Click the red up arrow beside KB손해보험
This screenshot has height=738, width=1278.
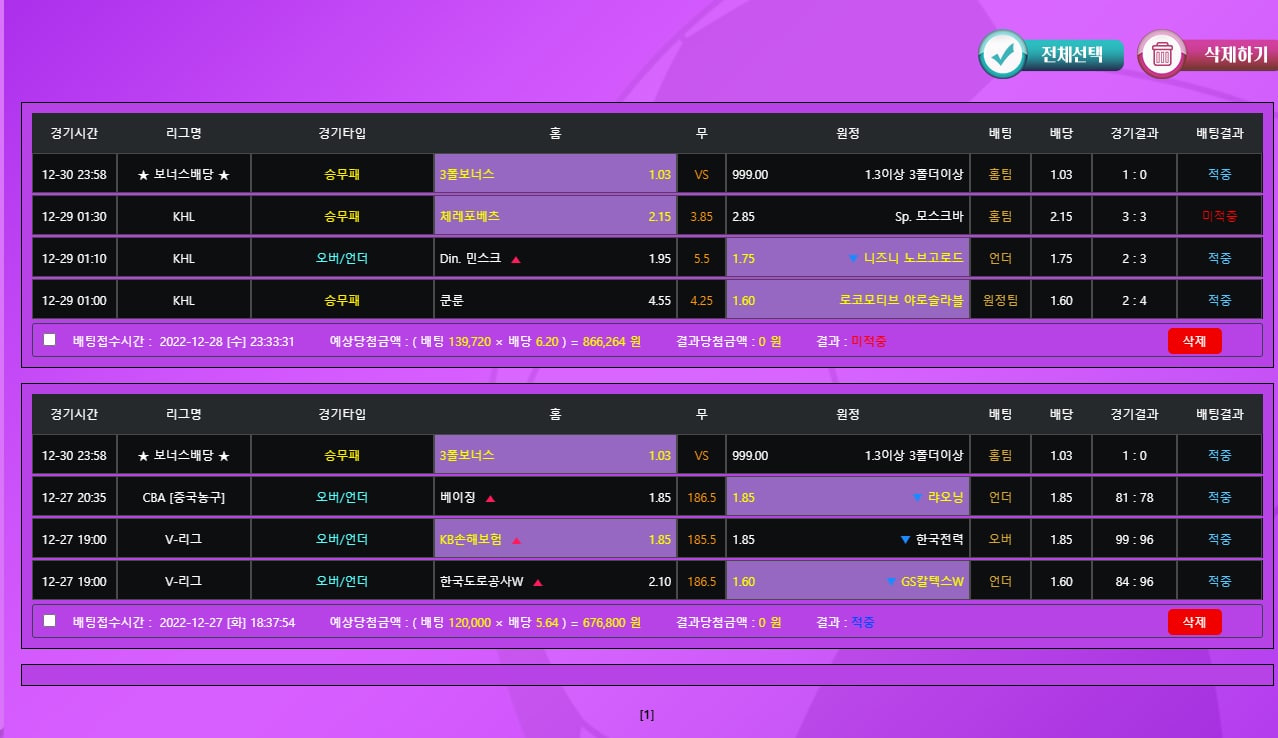(516, 540)
